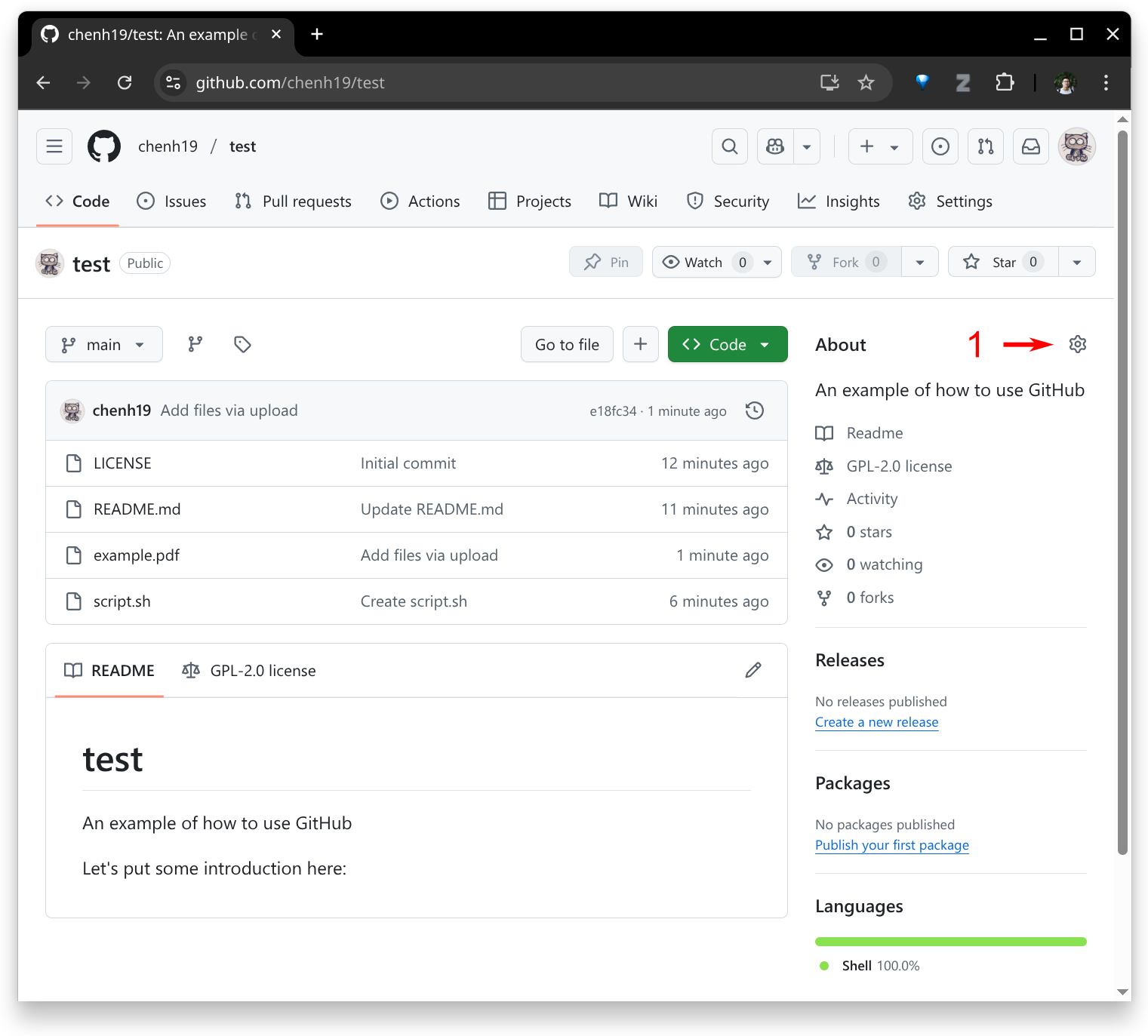Open the main branch selector dropdown
The height and width of the screenshot is (1036, 1148).
[104, 344]
